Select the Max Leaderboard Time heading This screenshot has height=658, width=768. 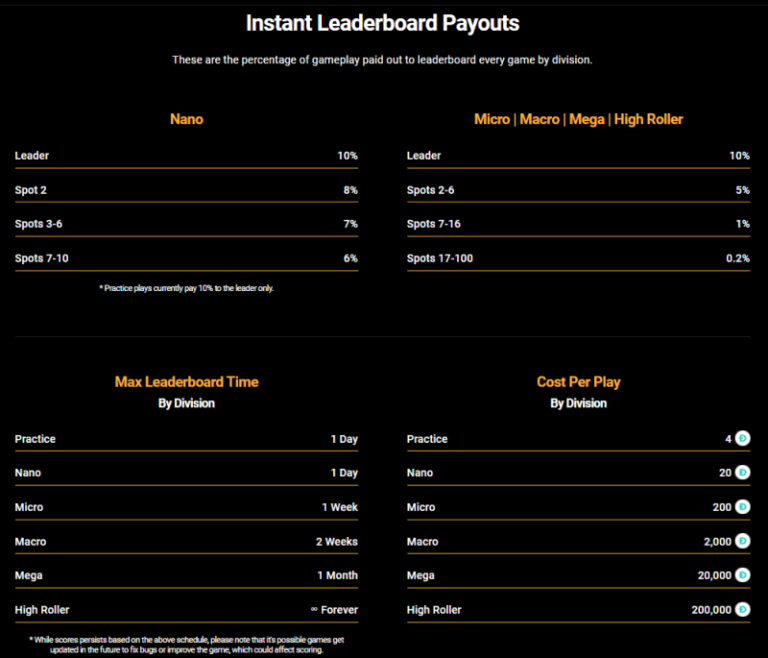click(186, 381)
